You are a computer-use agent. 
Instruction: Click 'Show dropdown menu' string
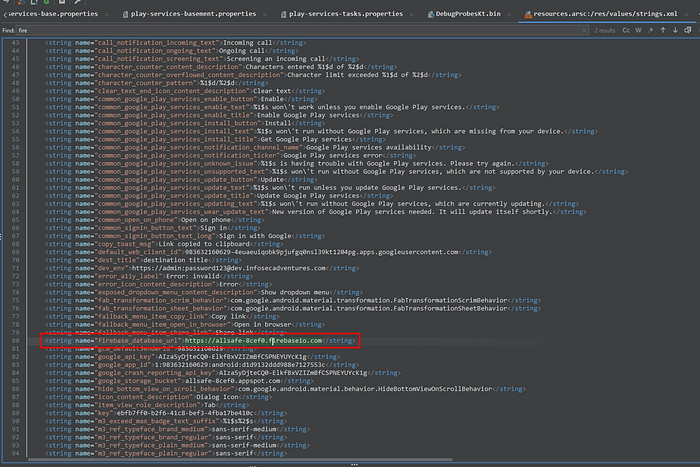click(295, 292)
